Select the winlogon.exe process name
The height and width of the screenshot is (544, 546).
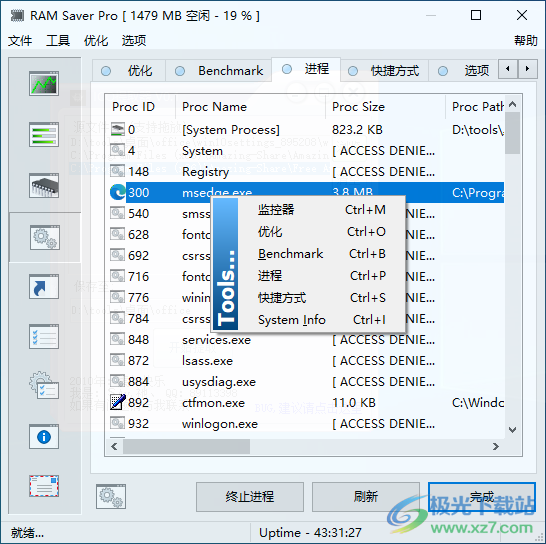[220, 424]
